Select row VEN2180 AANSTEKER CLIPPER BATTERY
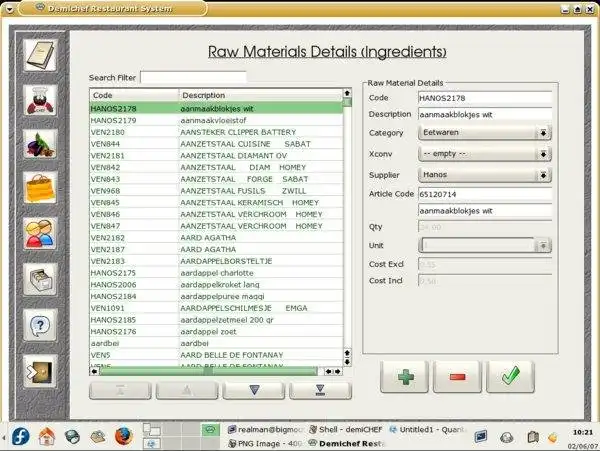This screenshot has height=451, width=600. click(216, 132)
